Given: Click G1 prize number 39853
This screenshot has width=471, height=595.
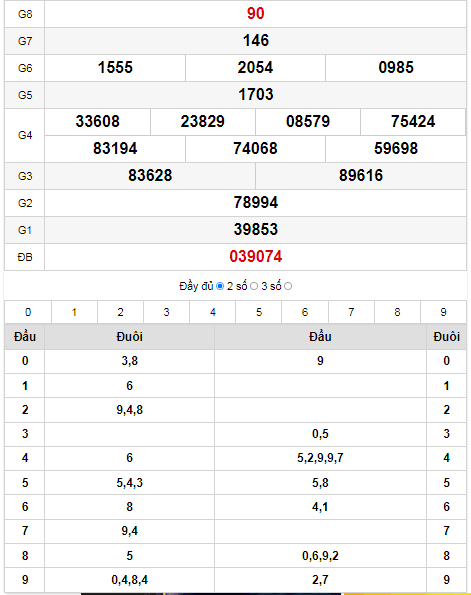Looking at the screenshot, I should pos(255,229).
